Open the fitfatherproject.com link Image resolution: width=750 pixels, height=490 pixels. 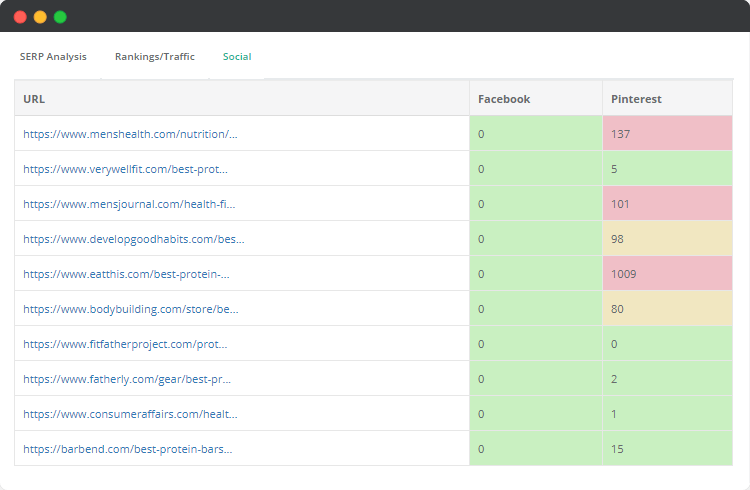pos(125,344)
